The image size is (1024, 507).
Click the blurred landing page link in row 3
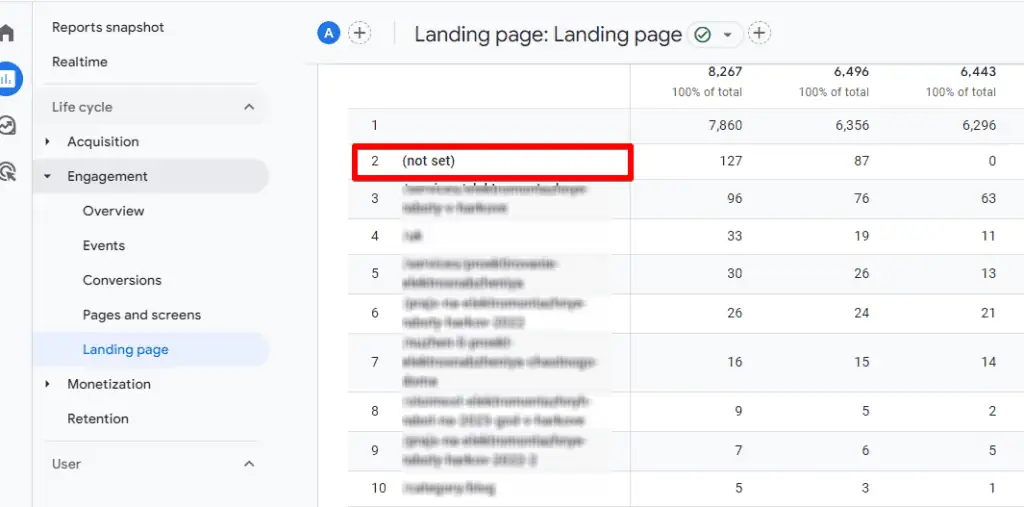click(494, 199)
